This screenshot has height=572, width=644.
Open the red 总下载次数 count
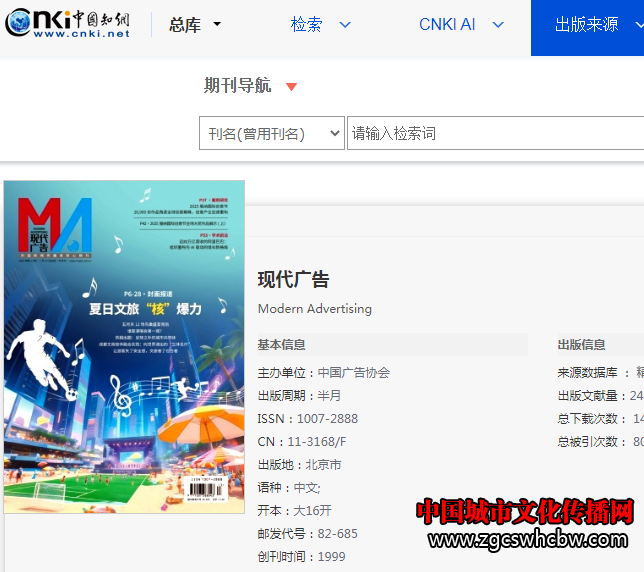pos(638,418)
